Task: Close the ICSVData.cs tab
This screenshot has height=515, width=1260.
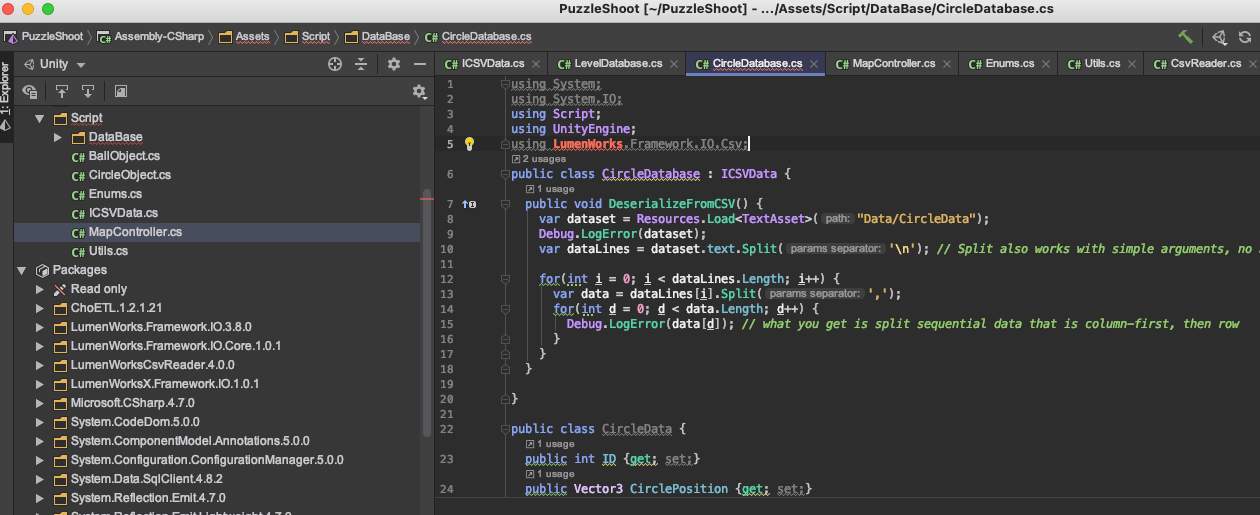Action: pos(536,64)
